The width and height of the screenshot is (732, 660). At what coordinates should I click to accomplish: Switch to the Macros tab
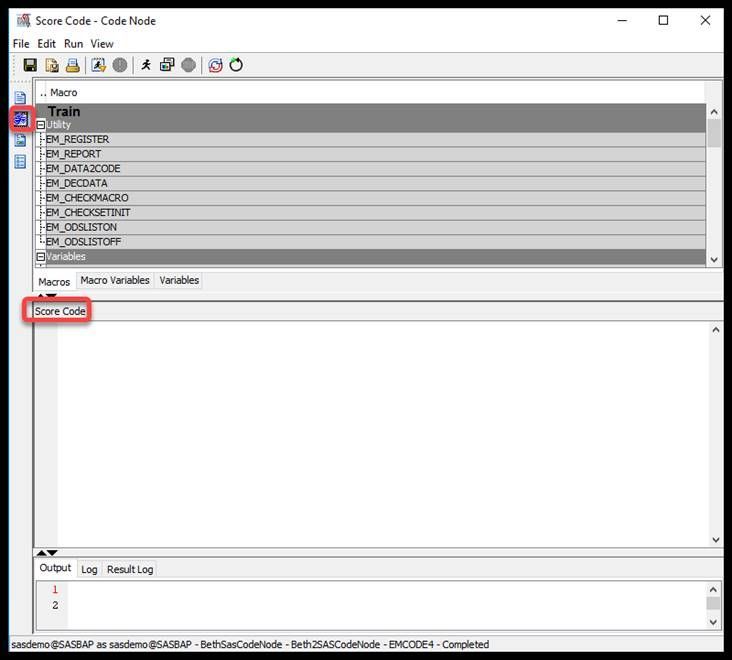pyautogui.click(x=54, y=282)
